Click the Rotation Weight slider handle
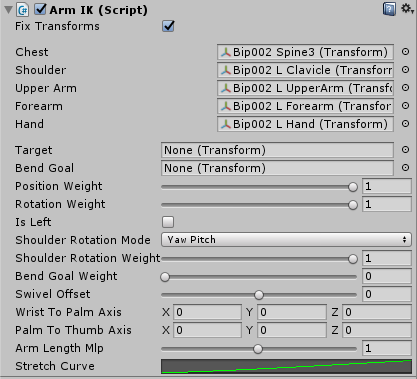Image resolution: width=417 pixels, height=379 pixels. pyautogui.click(x=353, y=205)
